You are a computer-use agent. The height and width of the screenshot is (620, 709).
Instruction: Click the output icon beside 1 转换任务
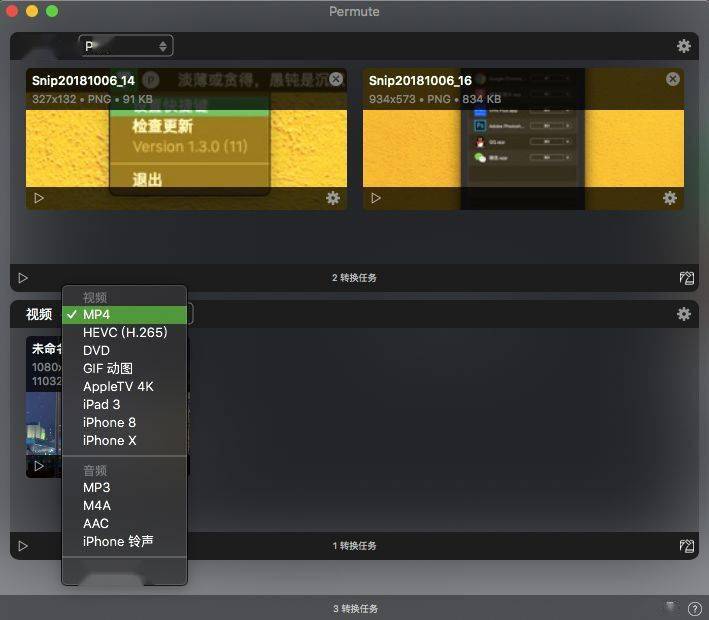point(687,546)
